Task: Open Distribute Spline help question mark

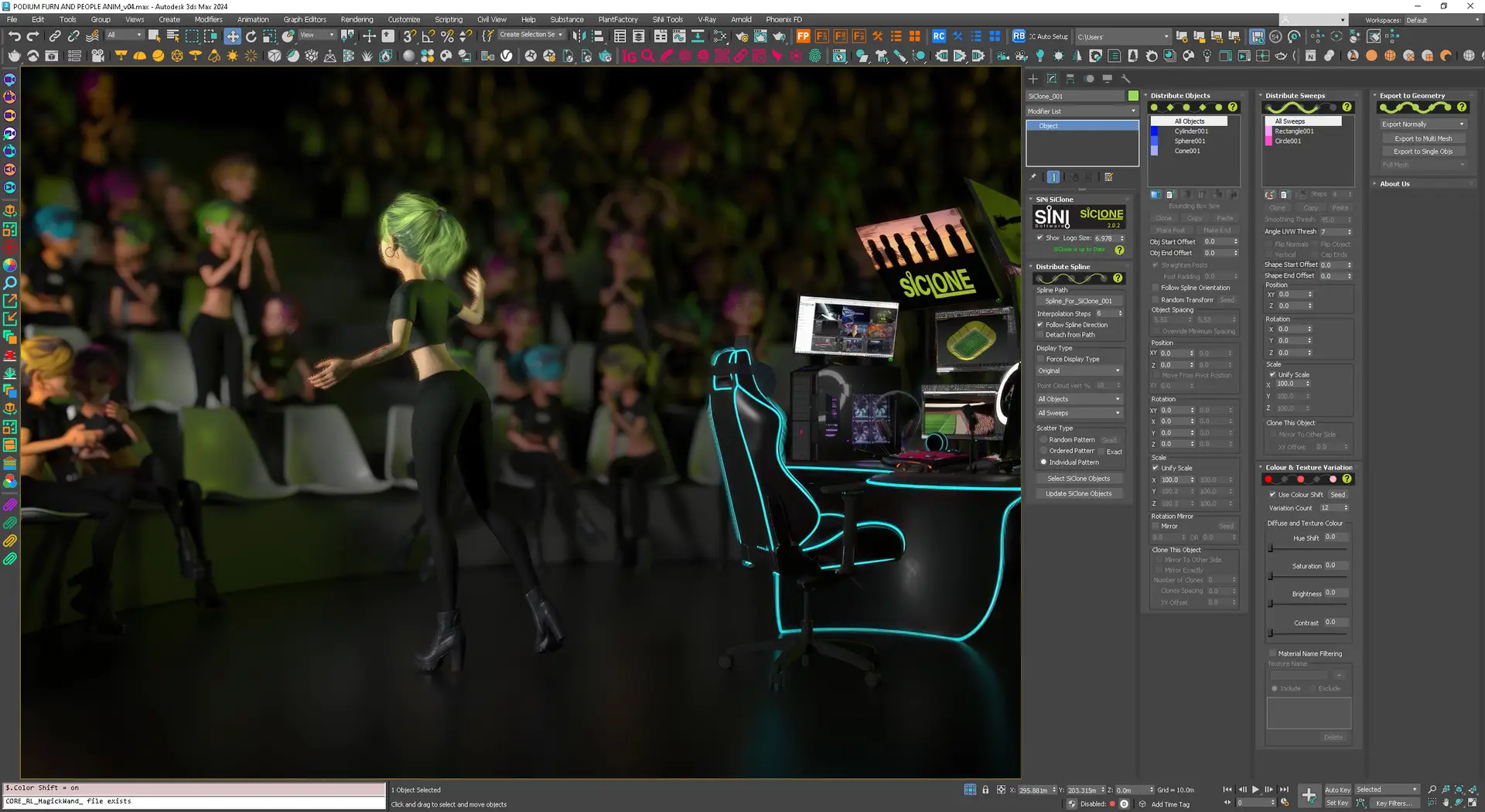Action: click(1118, 278)
